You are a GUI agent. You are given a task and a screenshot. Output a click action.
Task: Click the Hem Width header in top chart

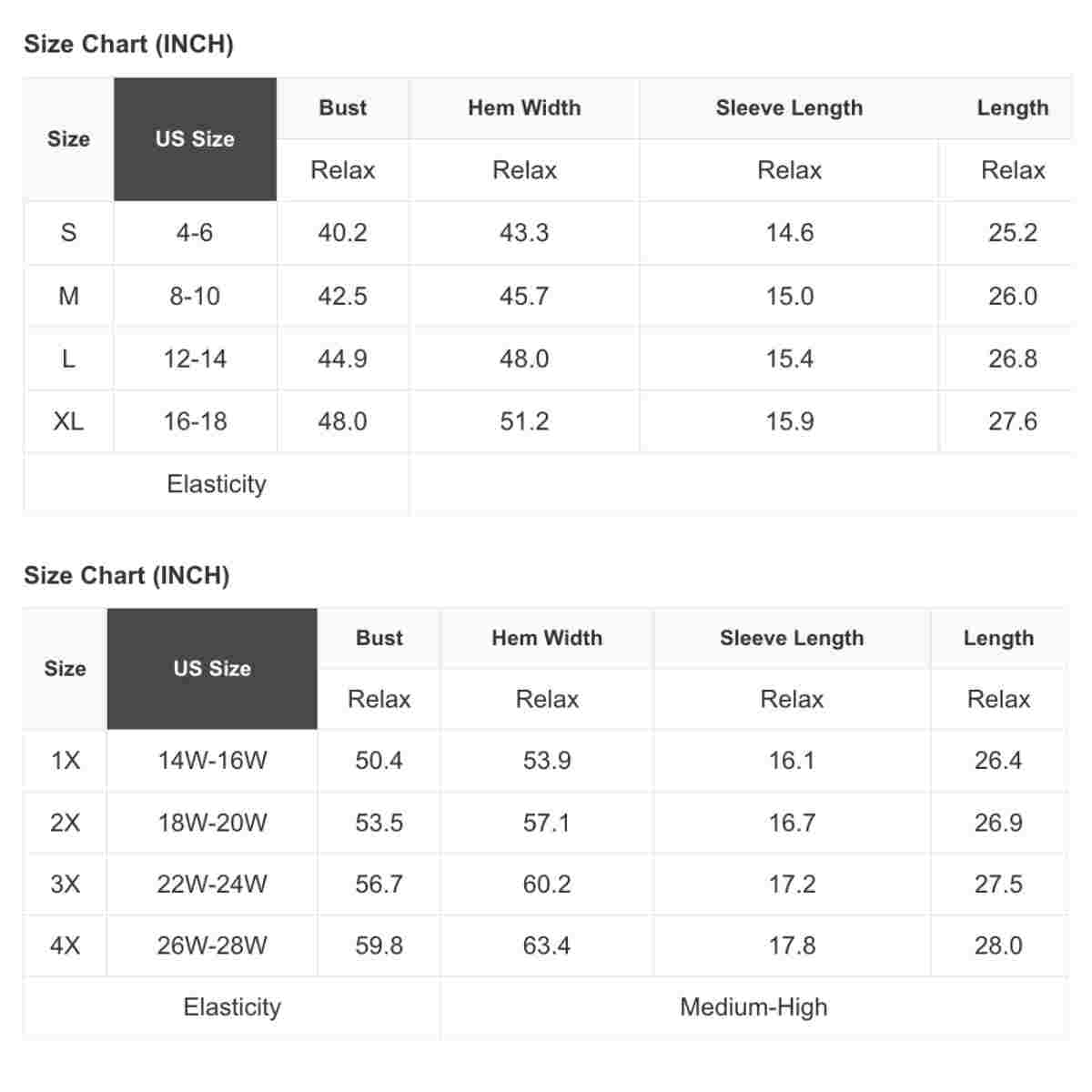[x=524, y=108]
